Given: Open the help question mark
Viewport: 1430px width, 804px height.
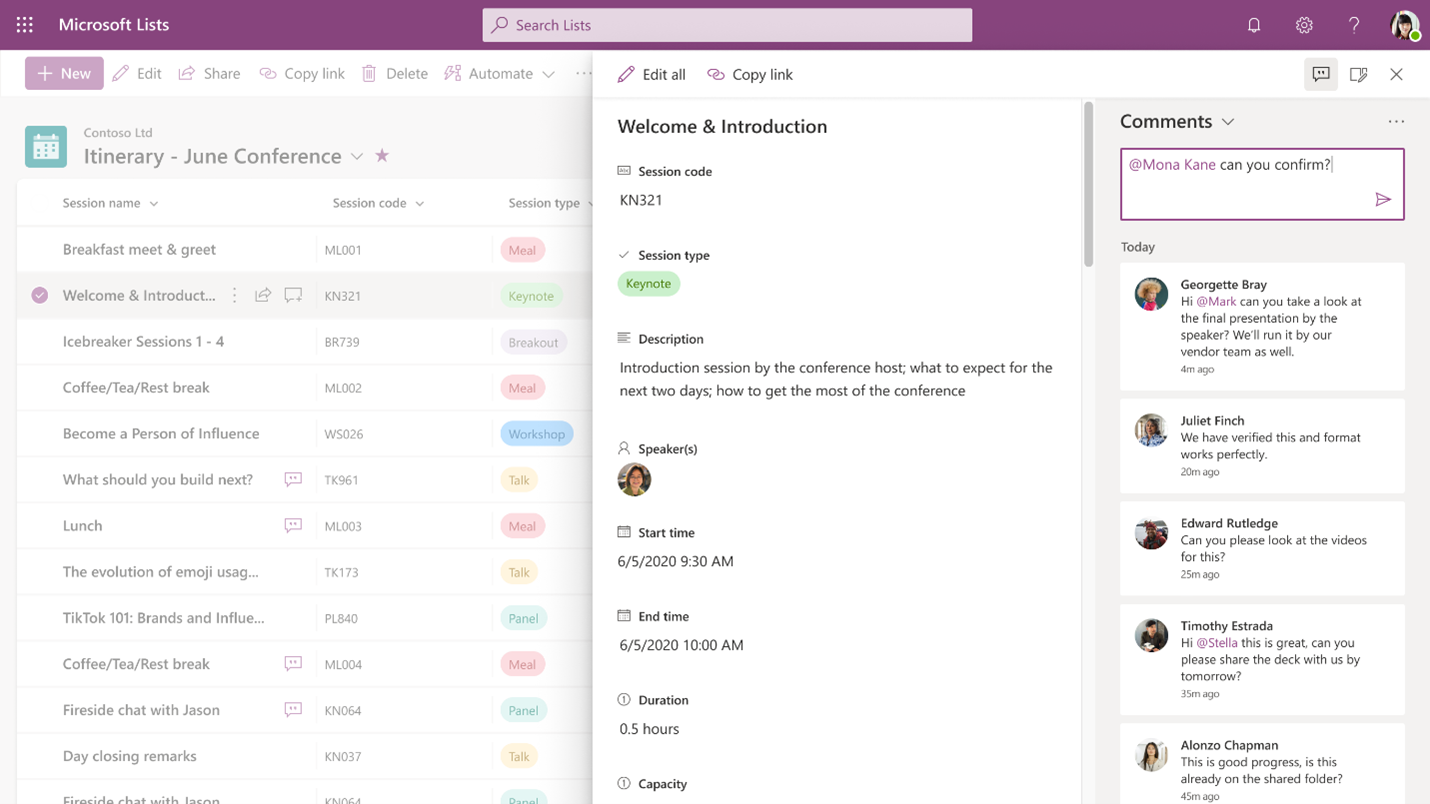Looking at the screenshot, I should pos(1354,25).
